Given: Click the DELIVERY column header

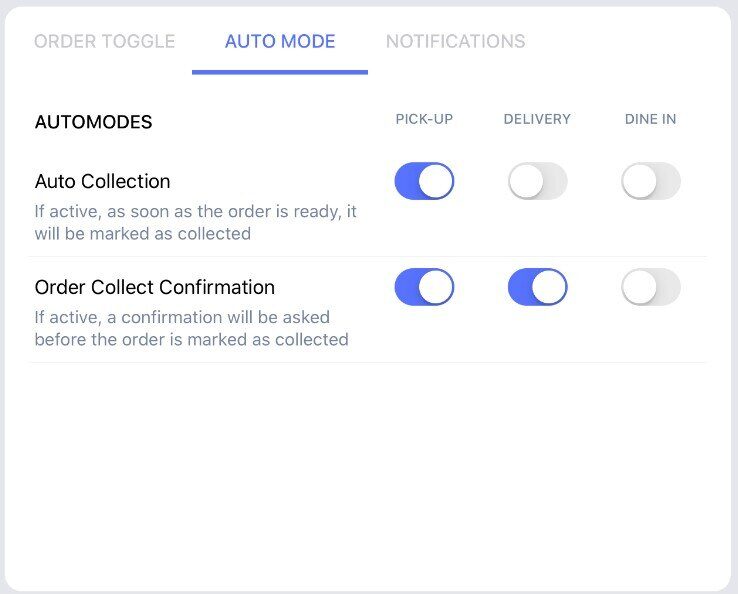Looking at the screenshot, I should 537,119.
